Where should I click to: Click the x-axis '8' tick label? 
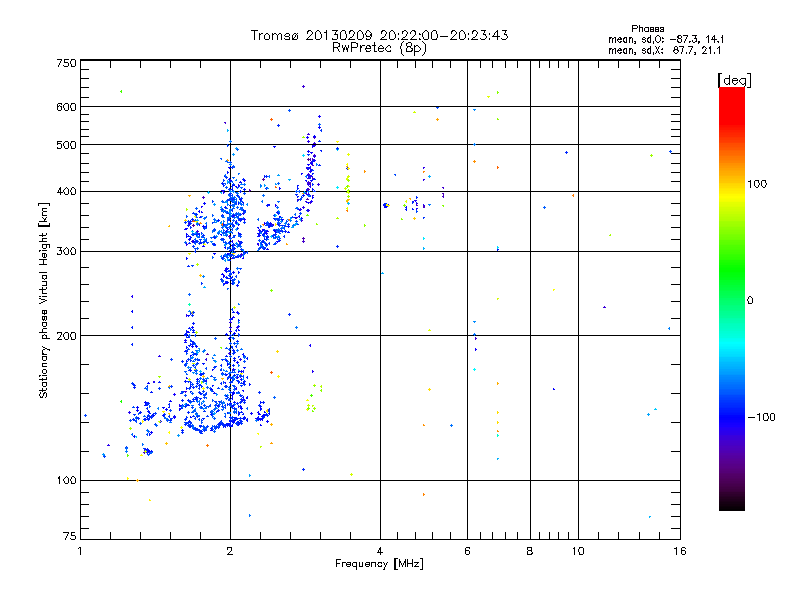(x=530, y=551)
